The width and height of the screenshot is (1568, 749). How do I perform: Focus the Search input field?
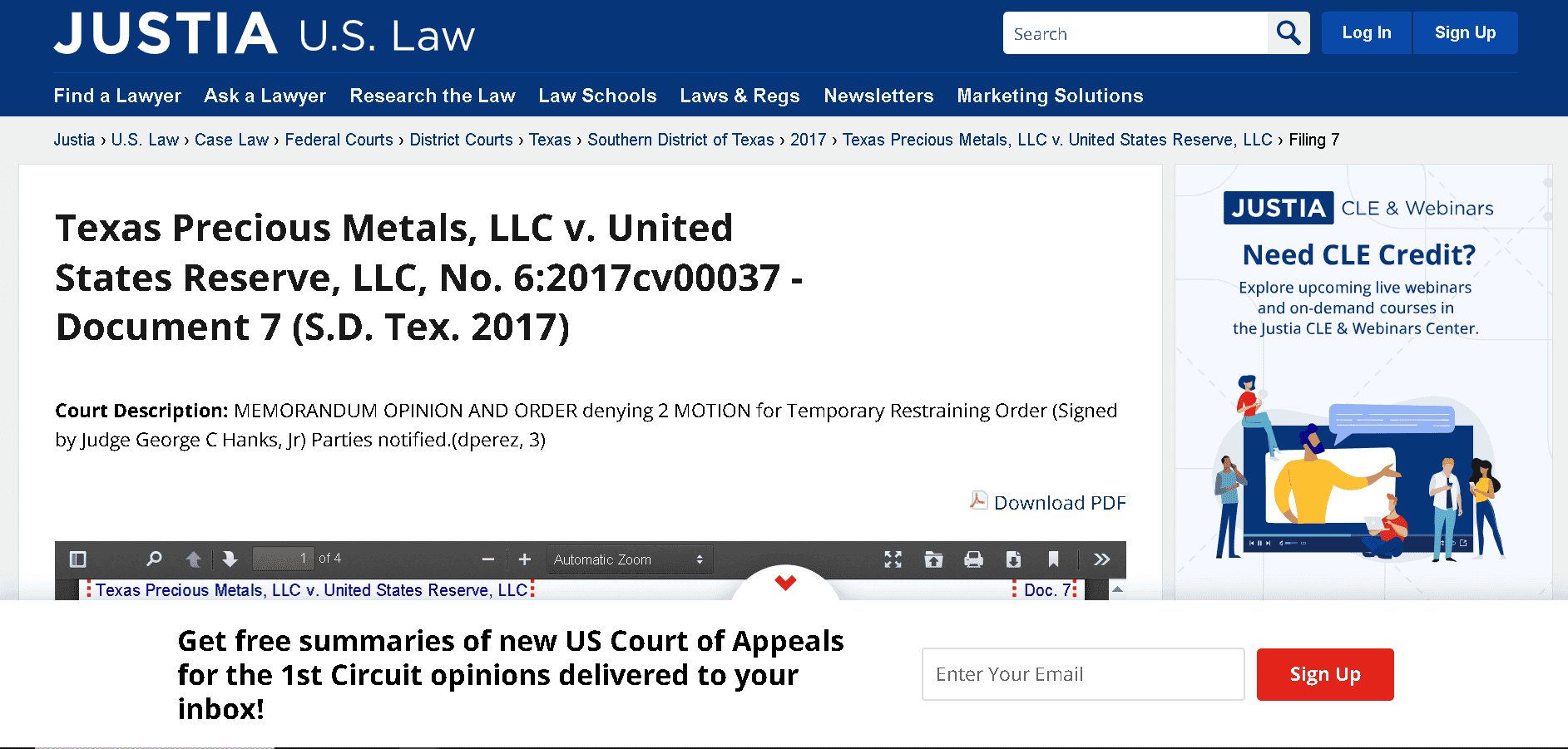pos(1135,33)
